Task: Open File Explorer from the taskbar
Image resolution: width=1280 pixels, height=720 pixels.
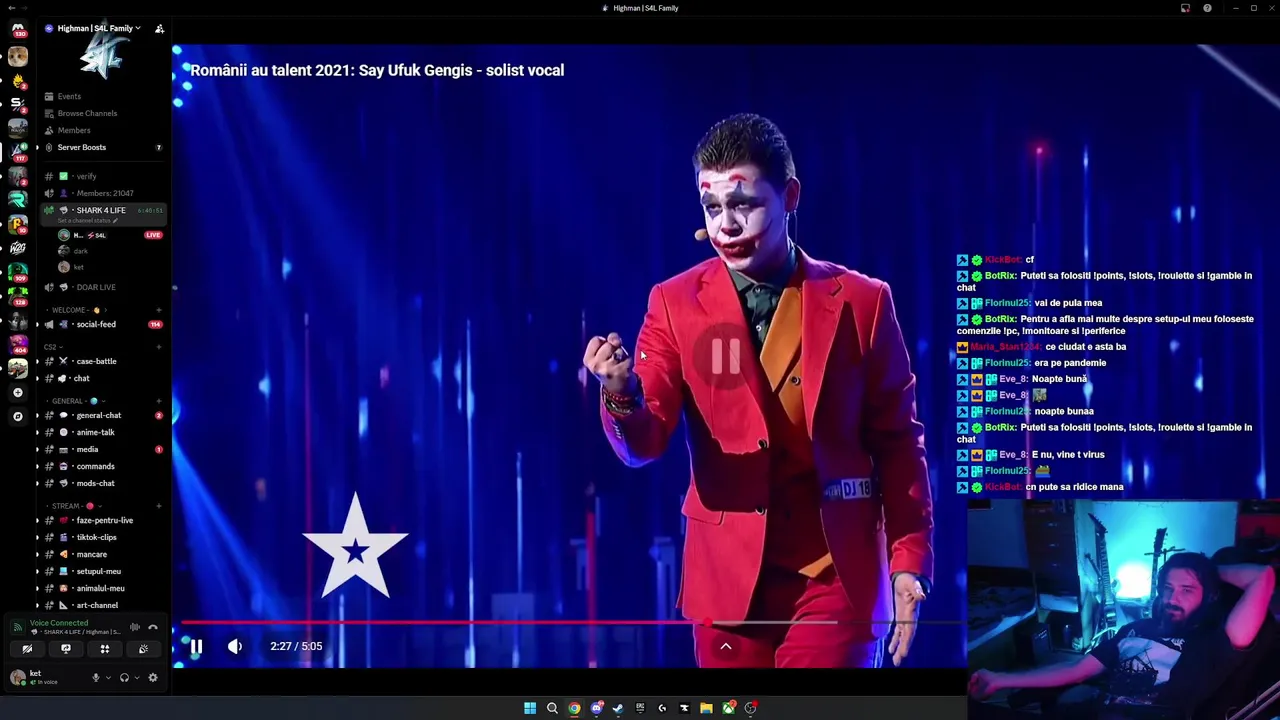Action: point(706,708)
